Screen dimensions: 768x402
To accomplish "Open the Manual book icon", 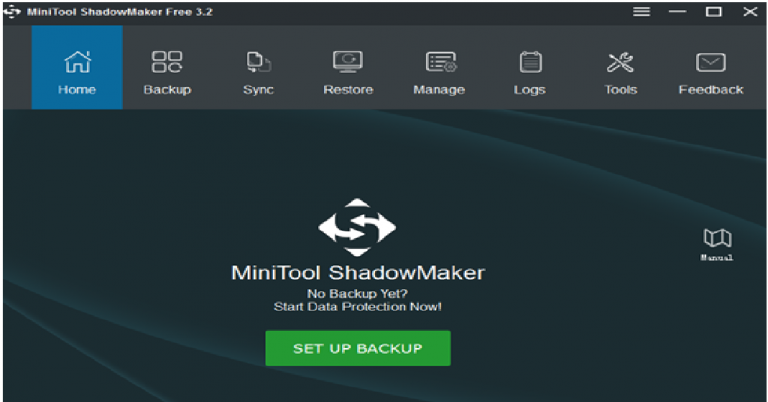I will tap(717, 244).
